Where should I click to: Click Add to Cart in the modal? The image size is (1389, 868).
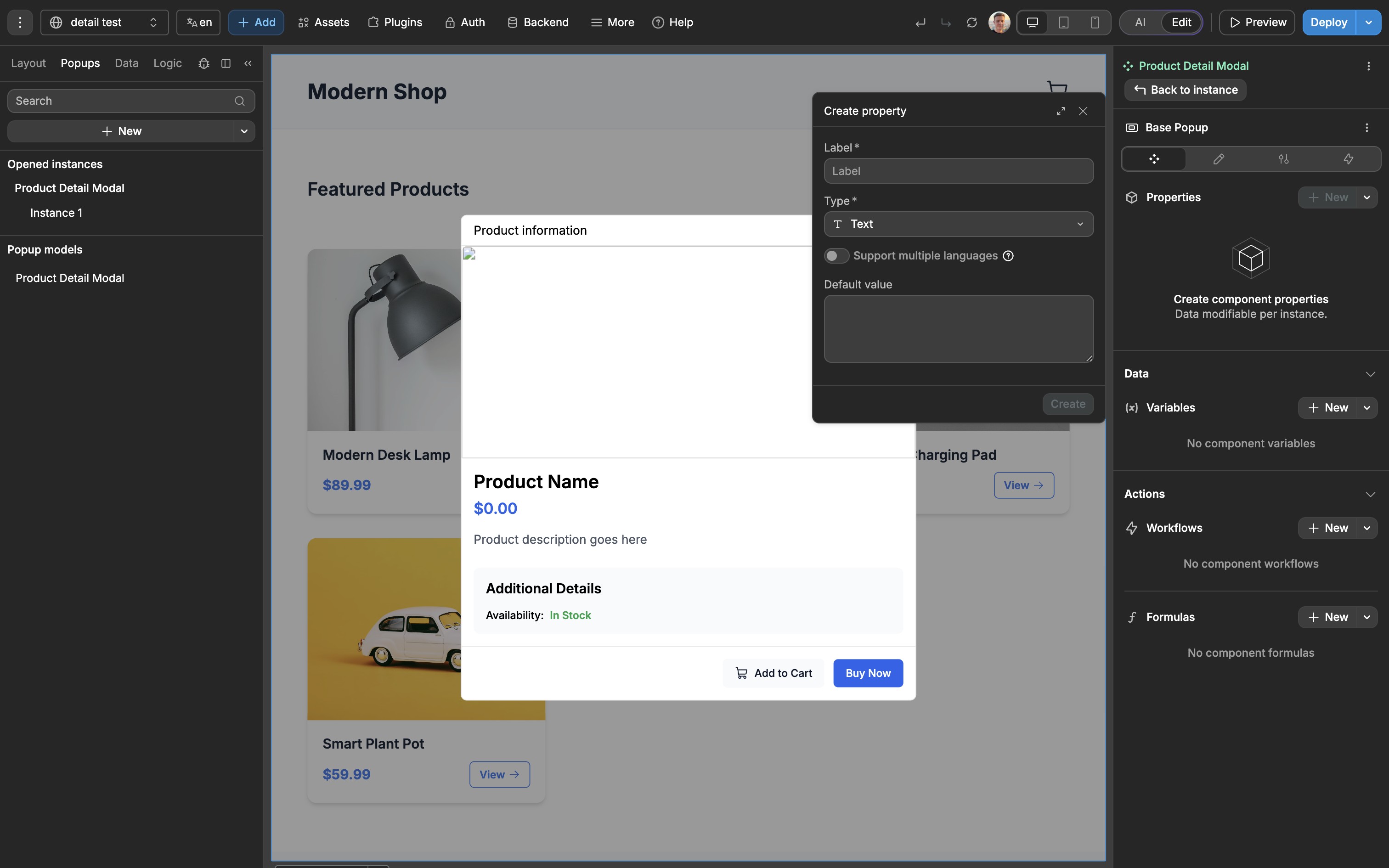click(774, 673)
